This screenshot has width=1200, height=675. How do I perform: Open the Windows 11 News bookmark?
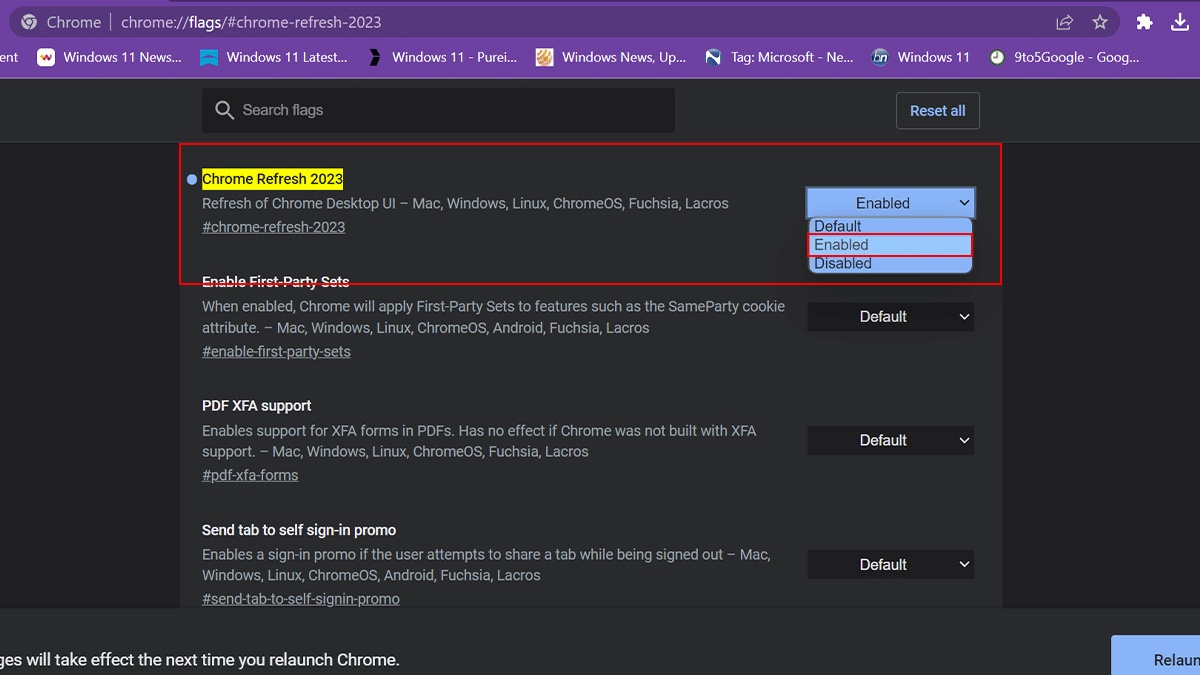point(110,57)
